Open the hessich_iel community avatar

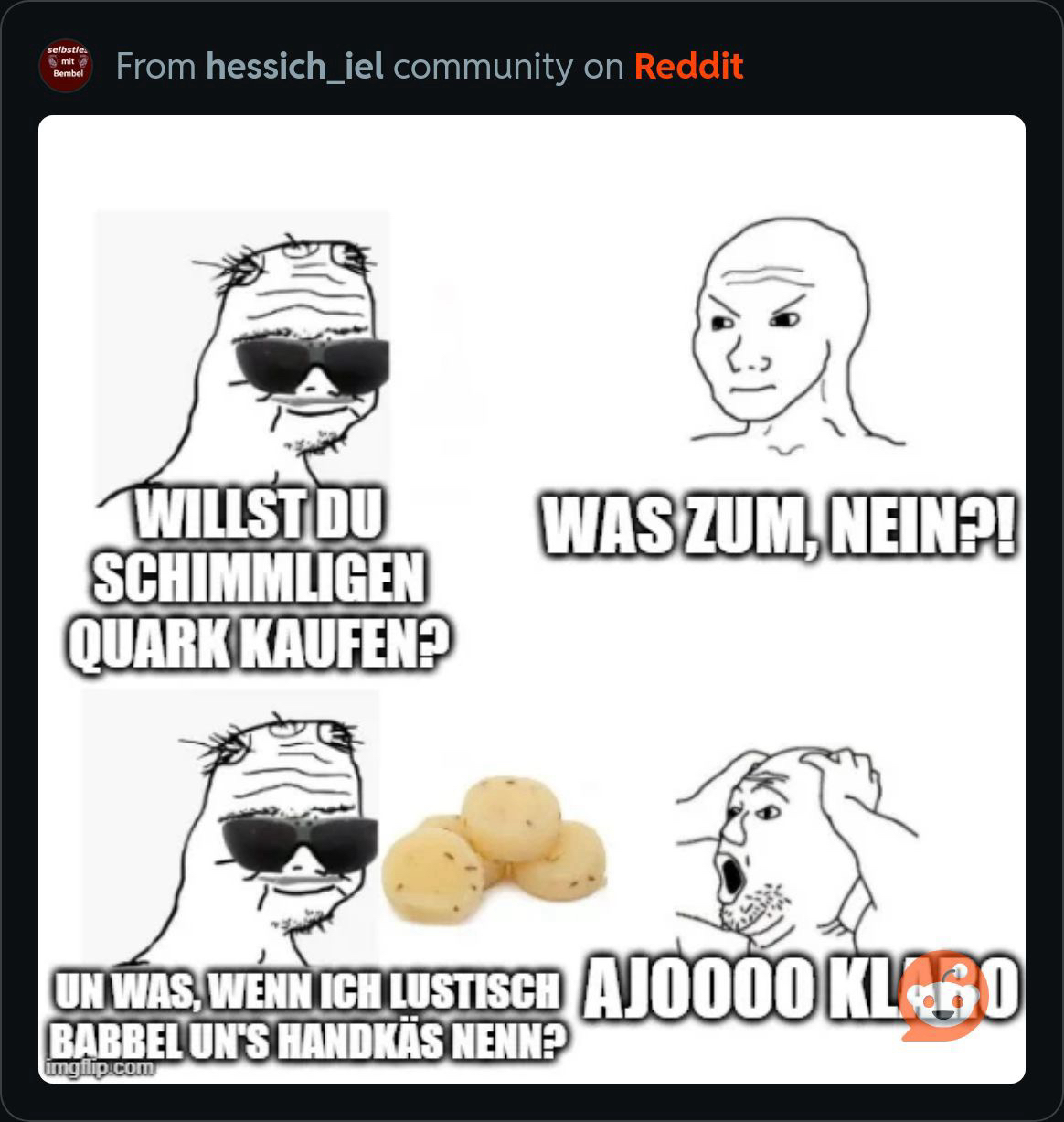66,66
